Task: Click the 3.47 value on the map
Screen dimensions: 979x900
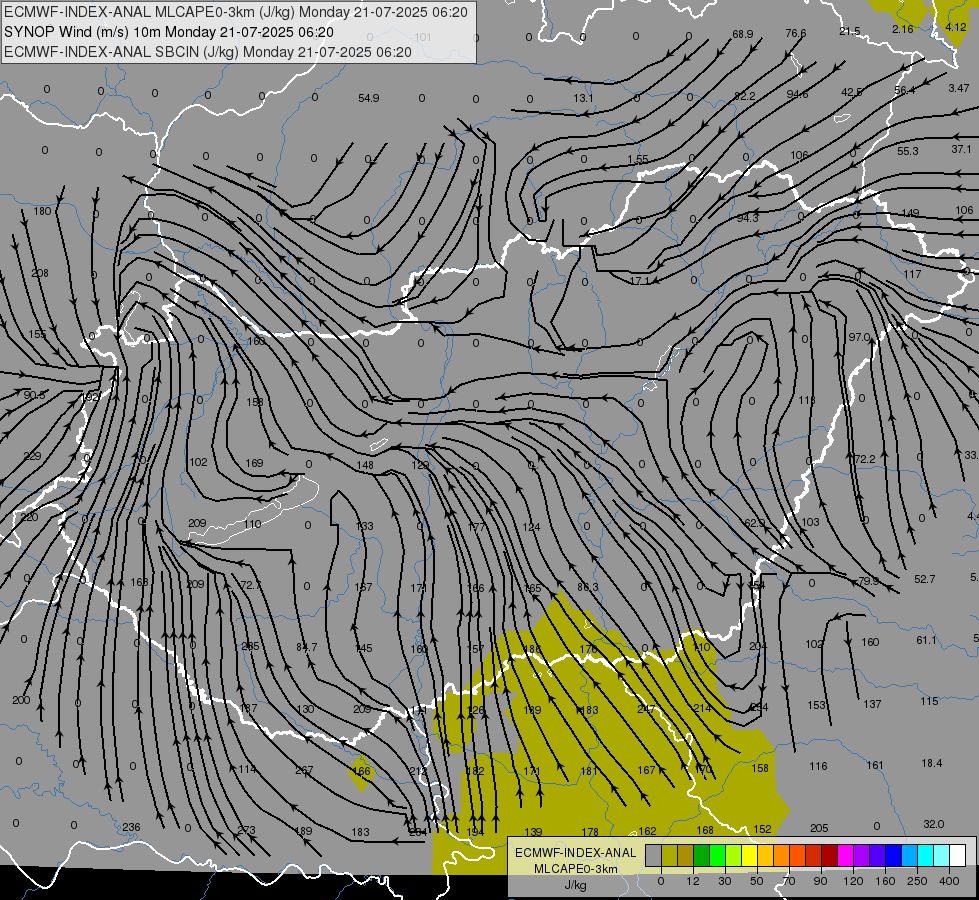Action: pos(958,88)
